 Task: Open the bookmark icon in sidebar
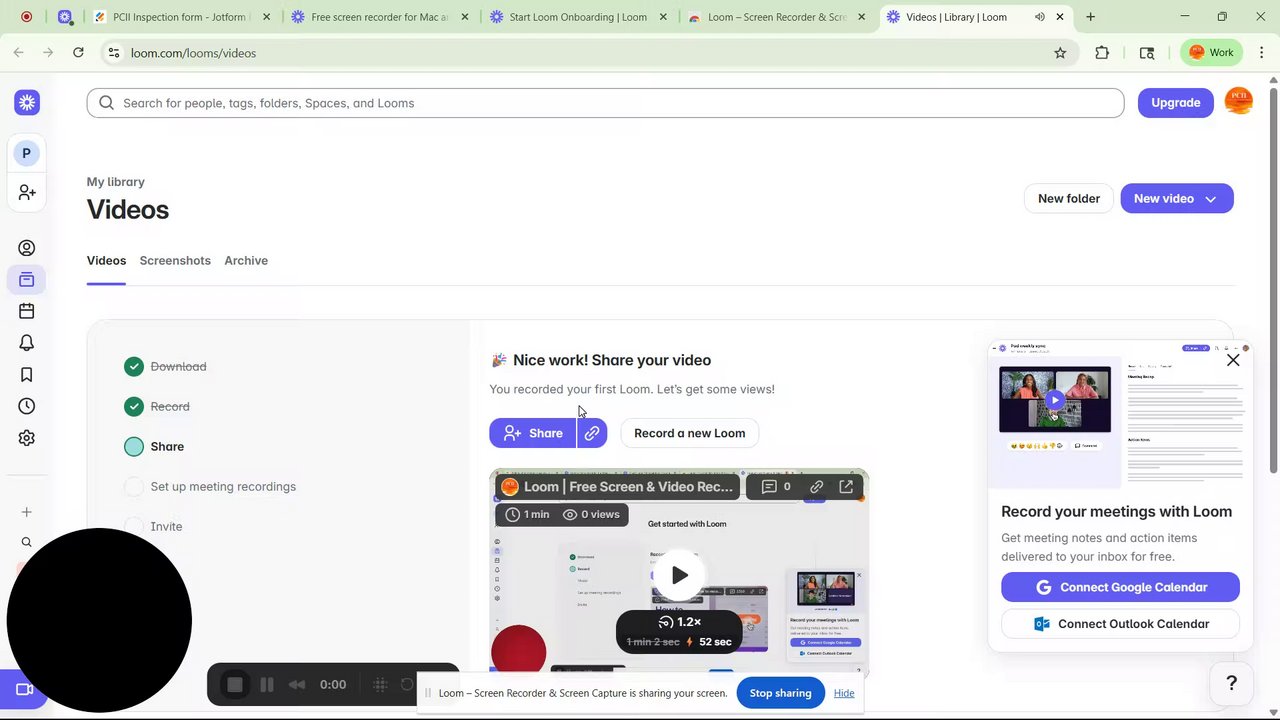(27, 375)
